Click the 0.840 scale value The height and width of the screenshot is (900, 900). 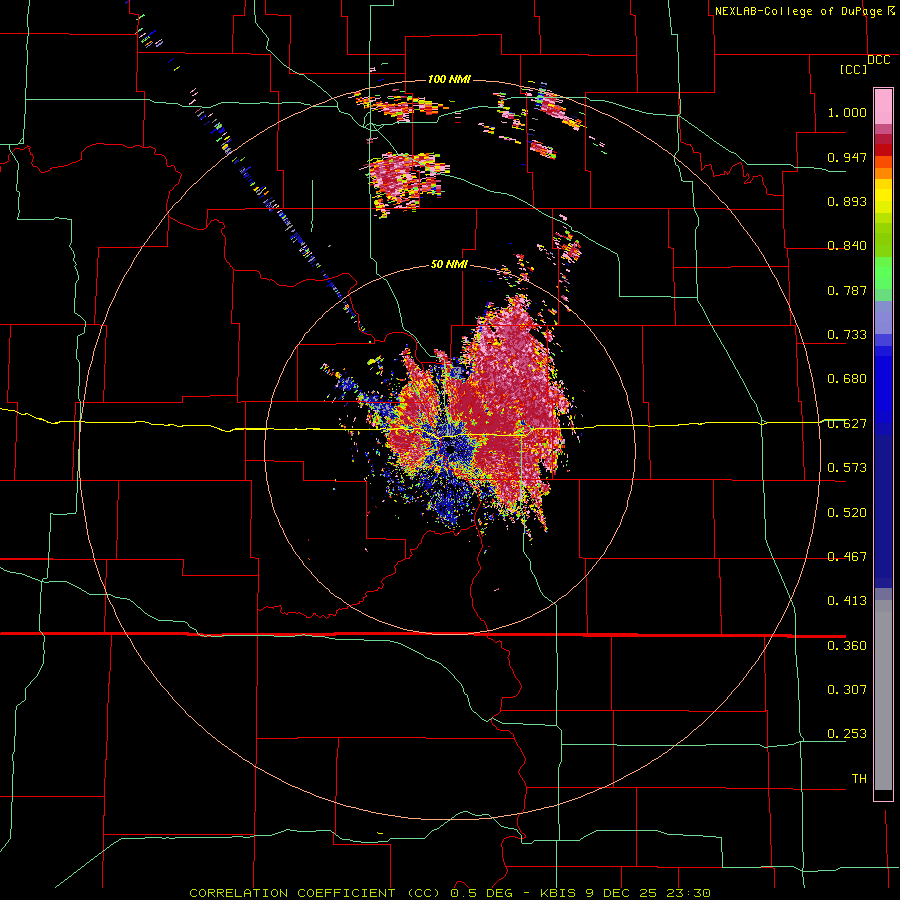(x=847, y=245)
